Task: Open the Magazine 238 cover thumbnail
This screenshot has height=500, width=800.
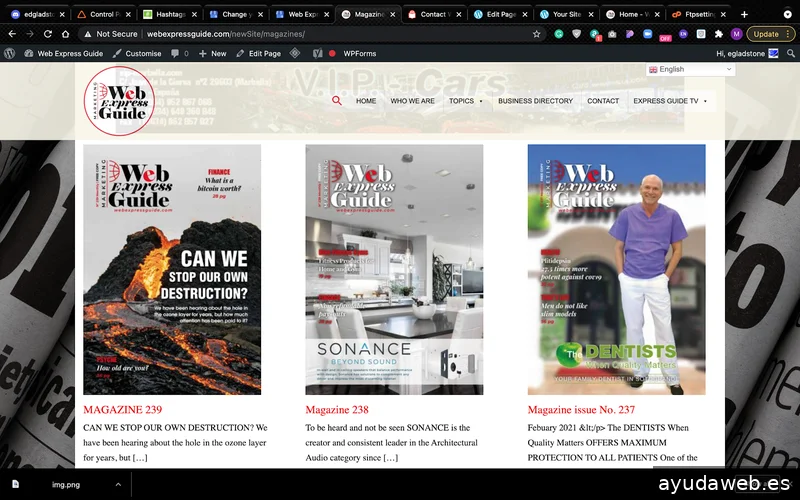Action: [x=394, y=270]
